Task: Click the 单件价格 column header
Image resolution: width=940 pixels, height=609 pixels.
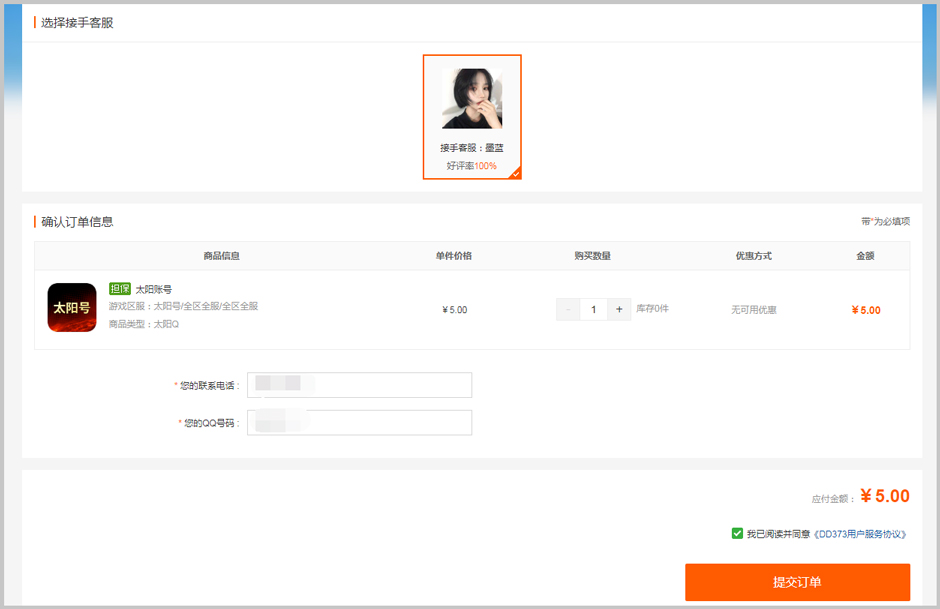Action: tap(454, 256)
